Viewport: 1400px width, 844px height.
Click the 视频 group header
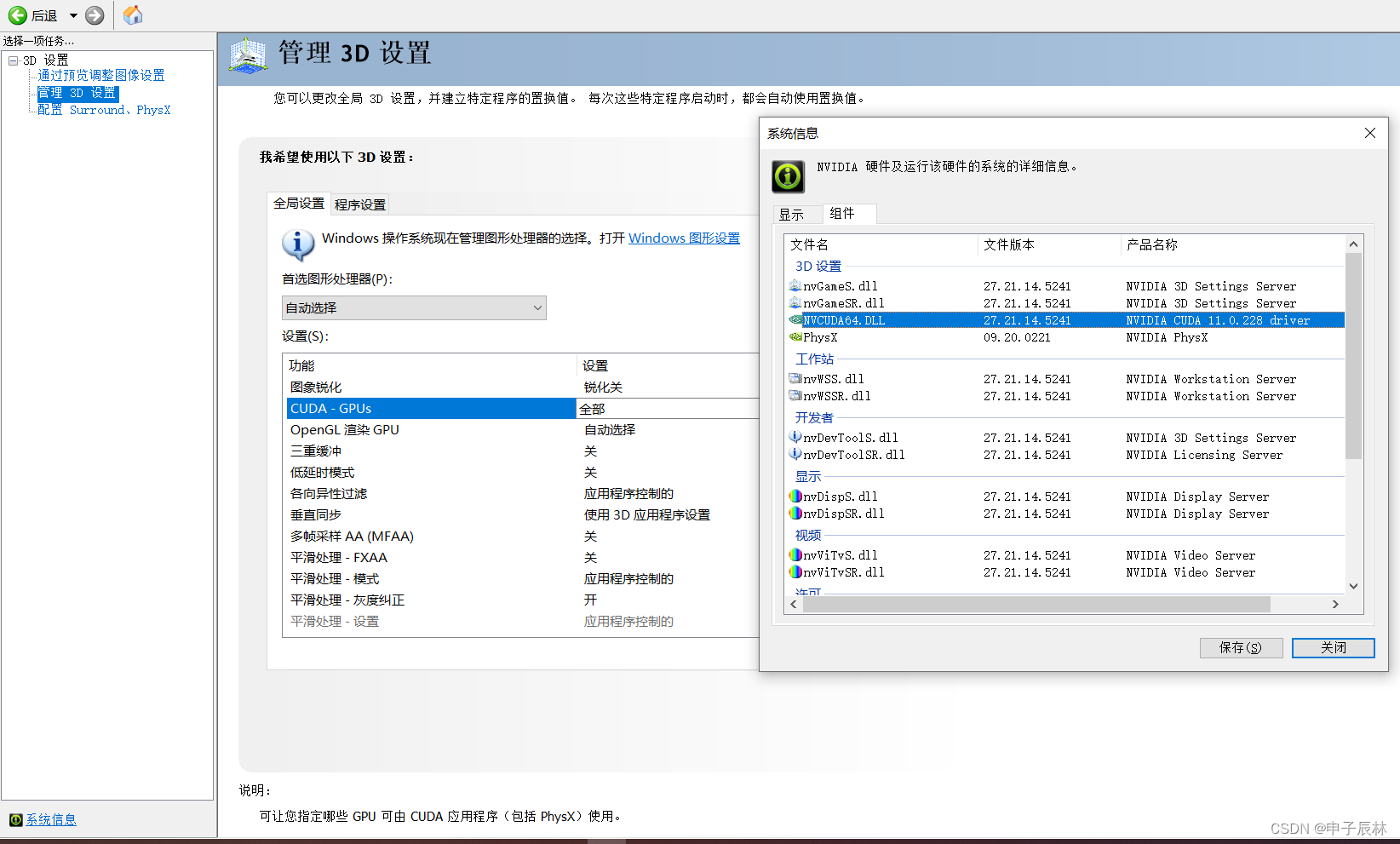(808, 536)
